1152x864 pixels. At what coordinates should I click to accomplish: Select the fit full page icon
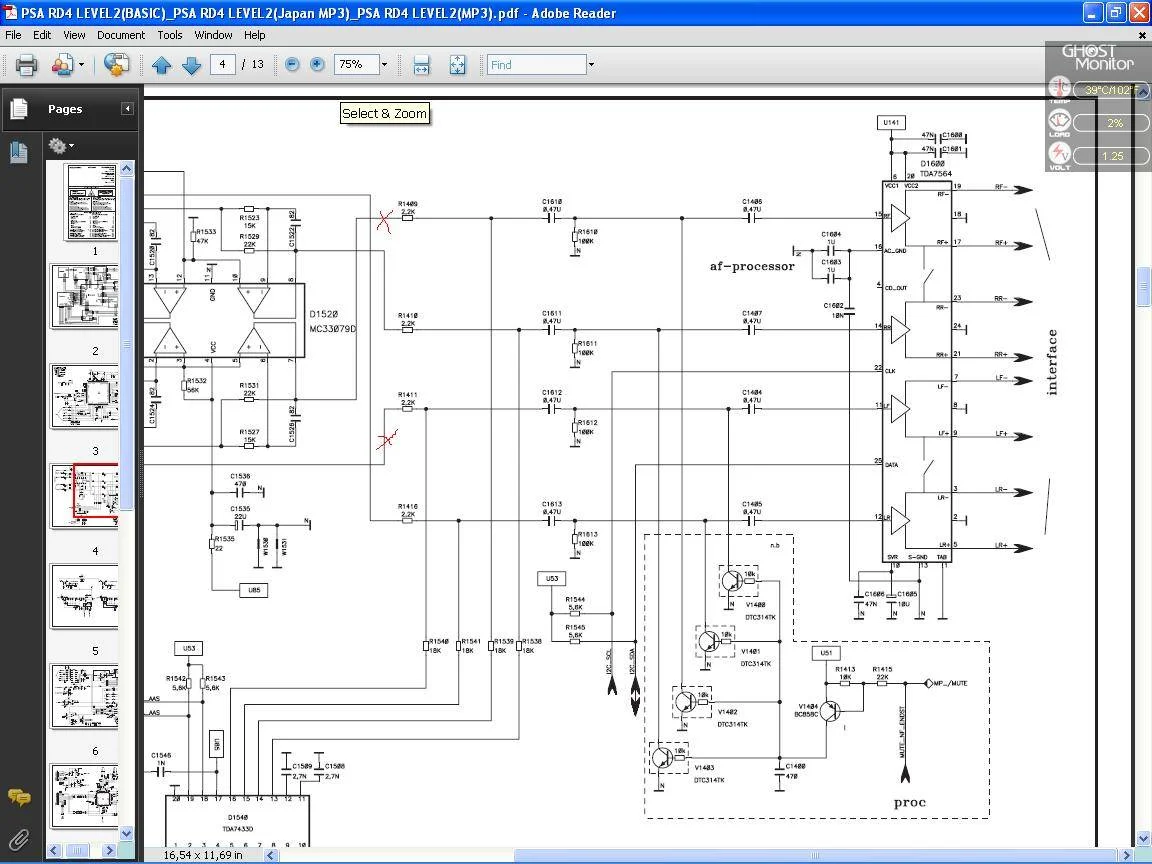457,65
